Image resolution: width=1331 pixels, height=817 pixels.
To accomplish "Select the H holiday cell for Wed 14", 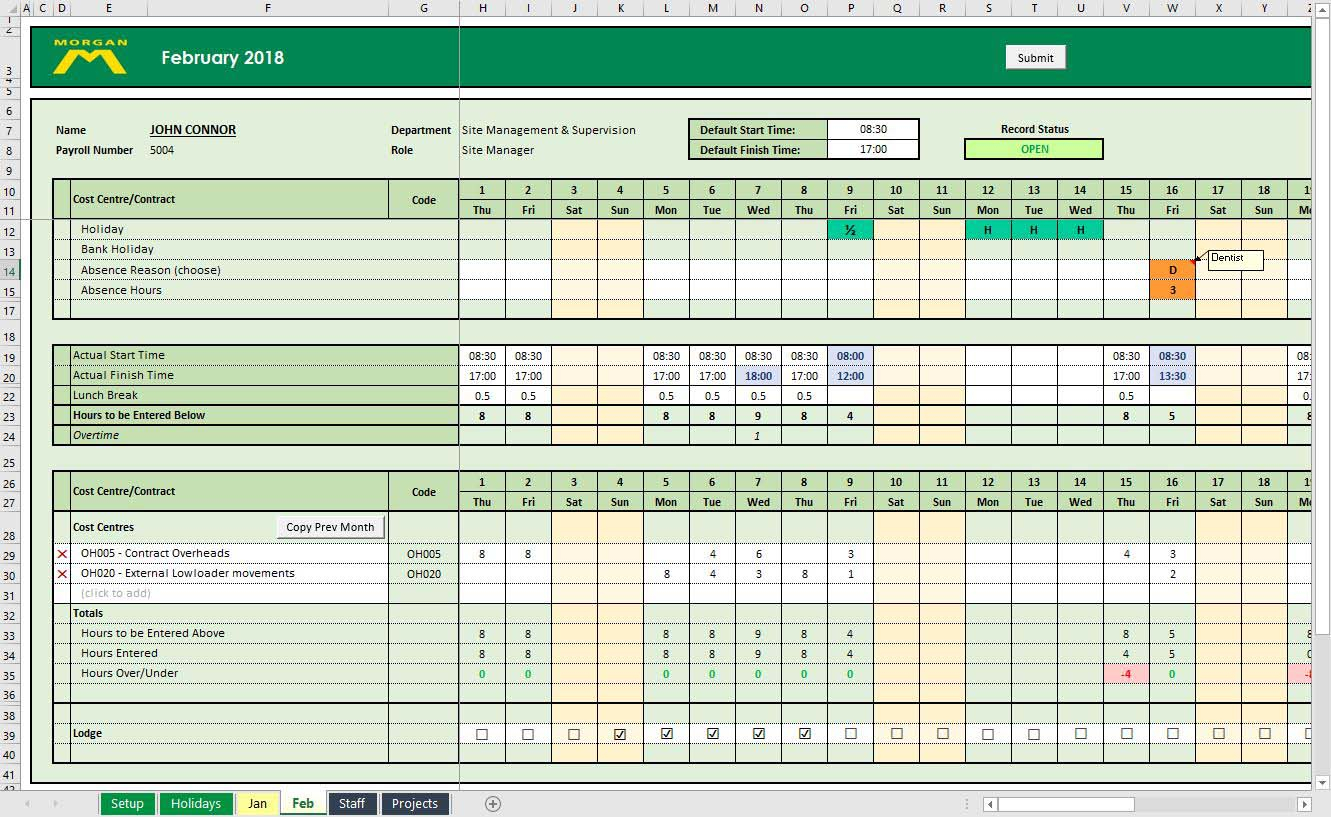I will [1080, 230].
